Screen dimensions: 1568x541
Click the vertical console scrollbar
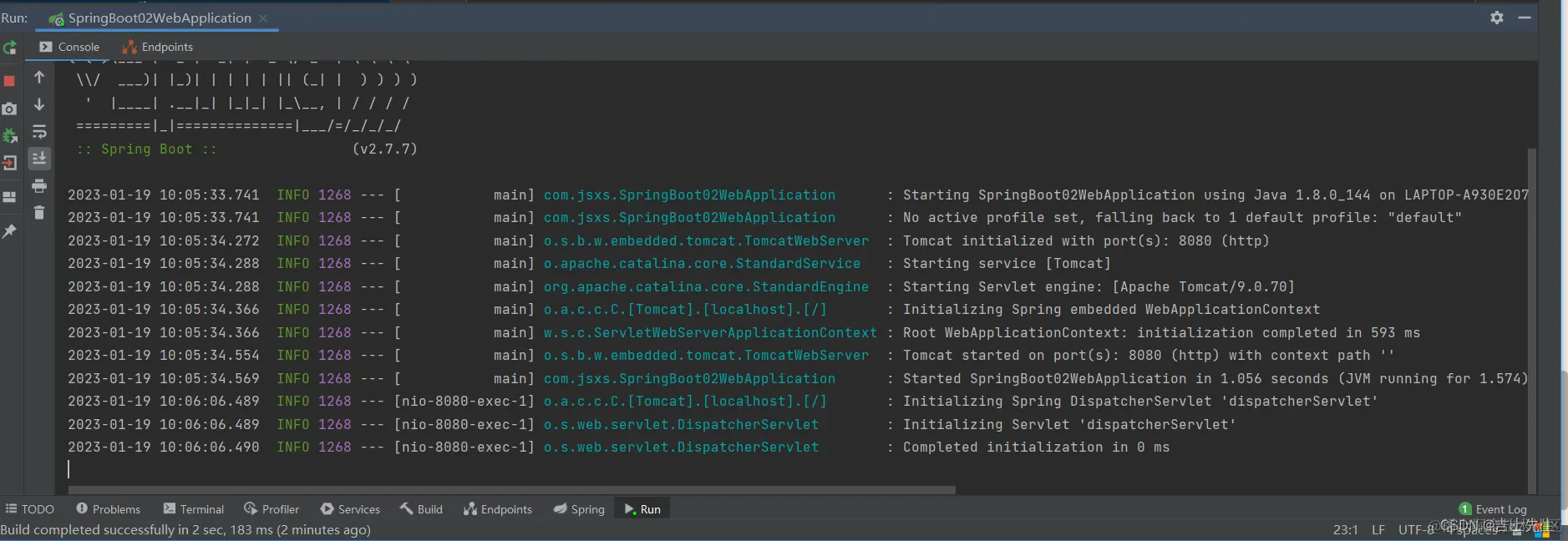1531,321
